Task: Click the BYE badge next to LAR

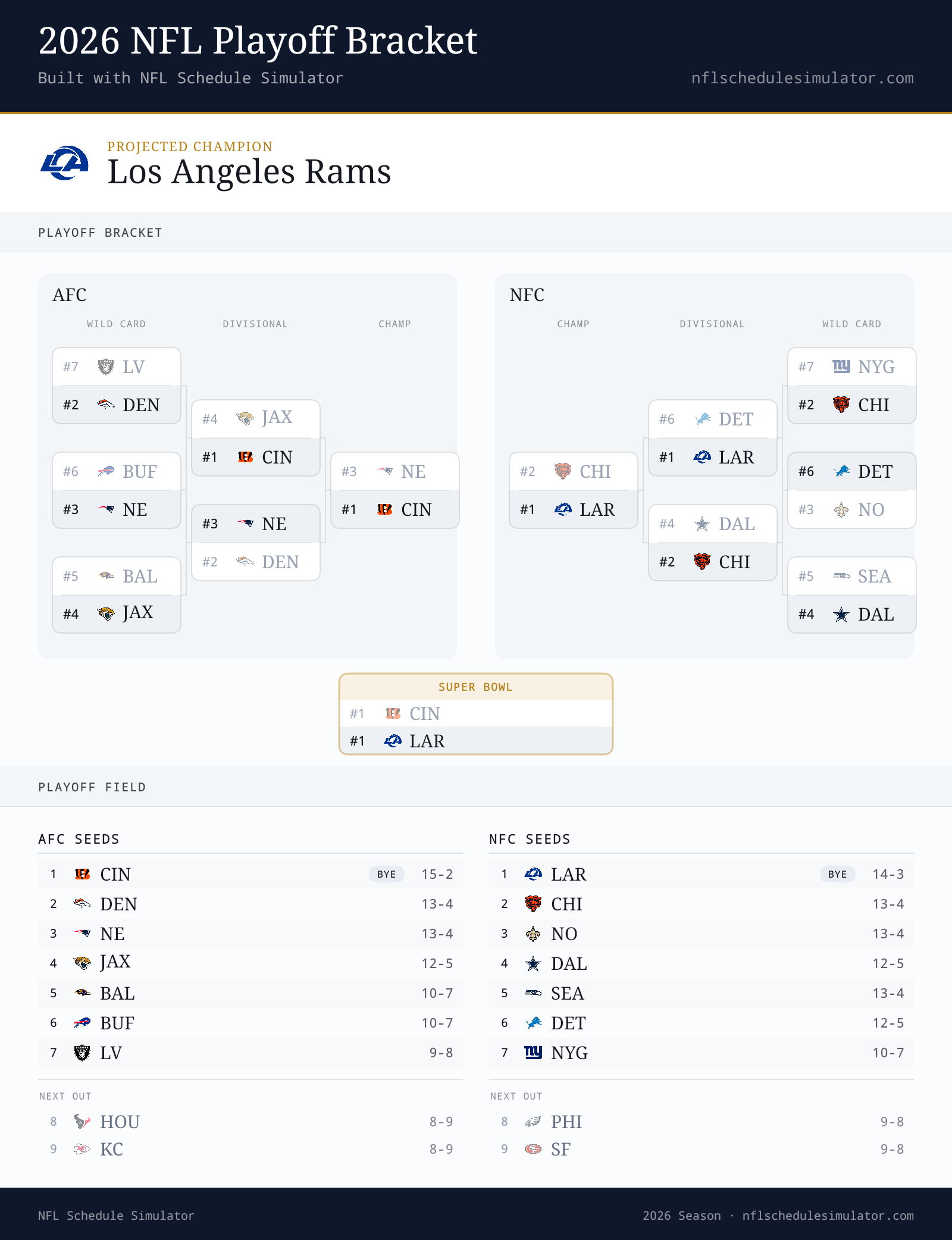Action: click(x=838, y=874)
